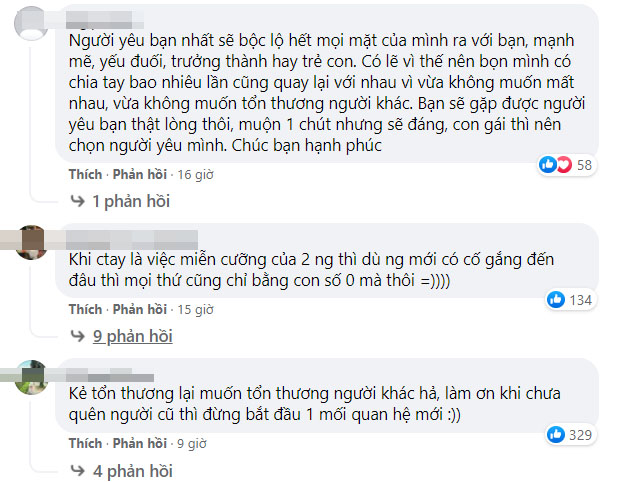Image resolution: width=619 pixels, height=482 pixels.
Task: Click the thumbs-up reaction icon beside 58
Action: pos(548,164)
